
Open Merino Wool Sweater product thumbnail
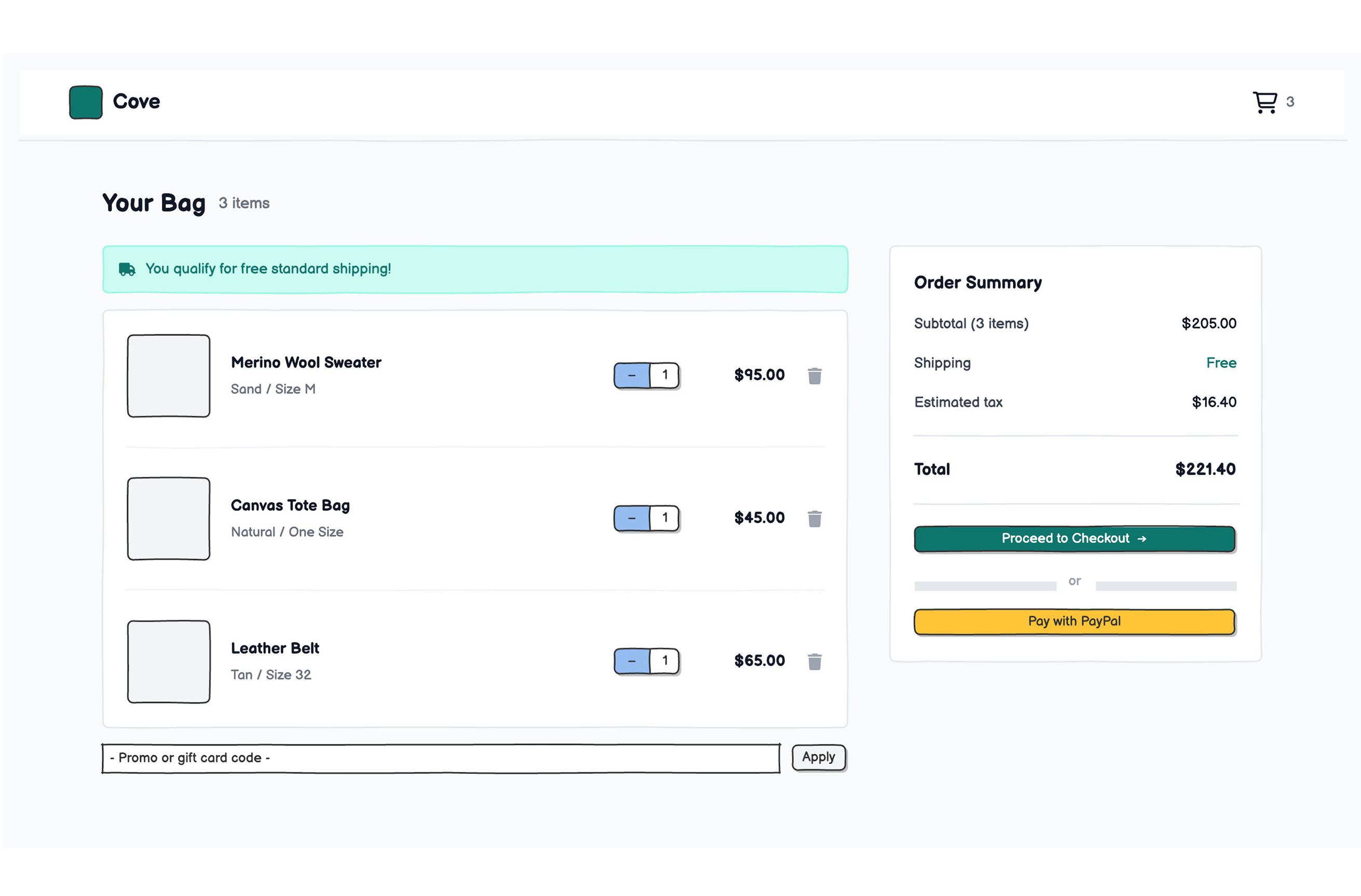click(x=169, y=376)
